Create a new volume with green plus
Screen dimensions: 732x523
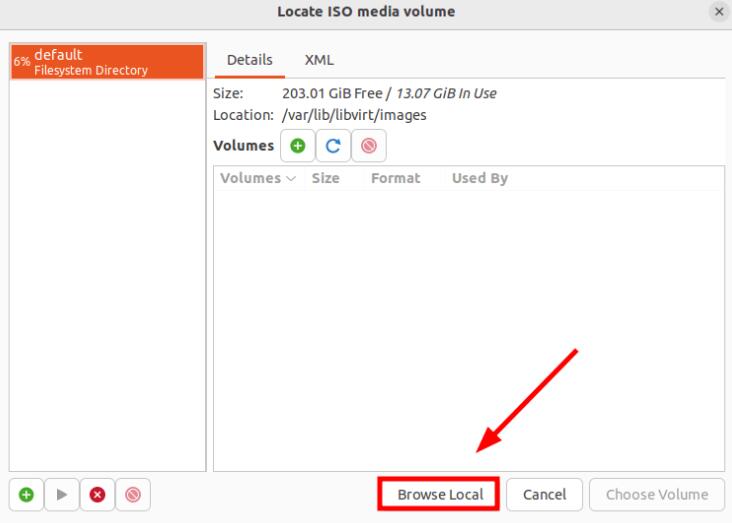297,146
